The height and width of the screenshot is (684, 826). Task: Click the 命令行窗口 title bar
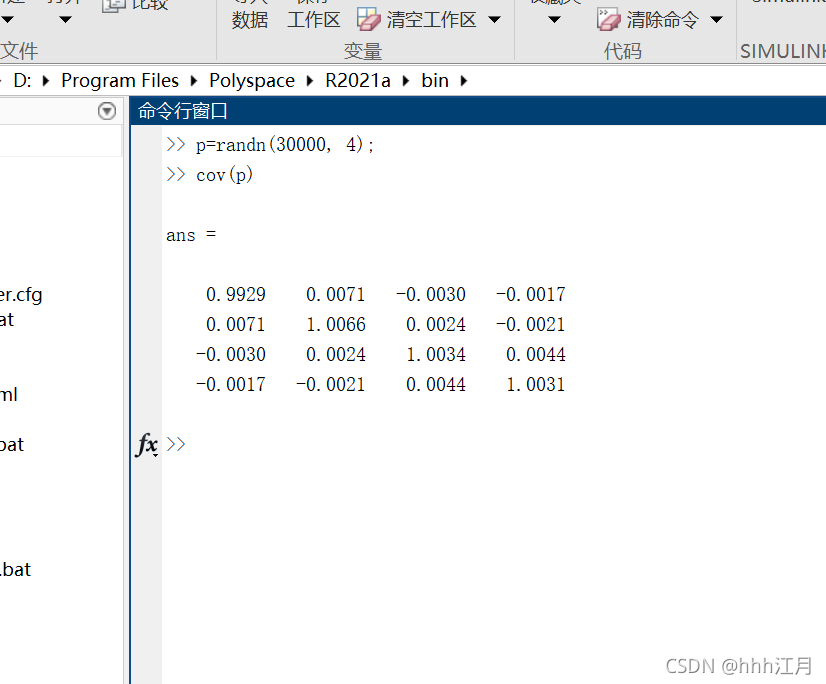[478, 111]
